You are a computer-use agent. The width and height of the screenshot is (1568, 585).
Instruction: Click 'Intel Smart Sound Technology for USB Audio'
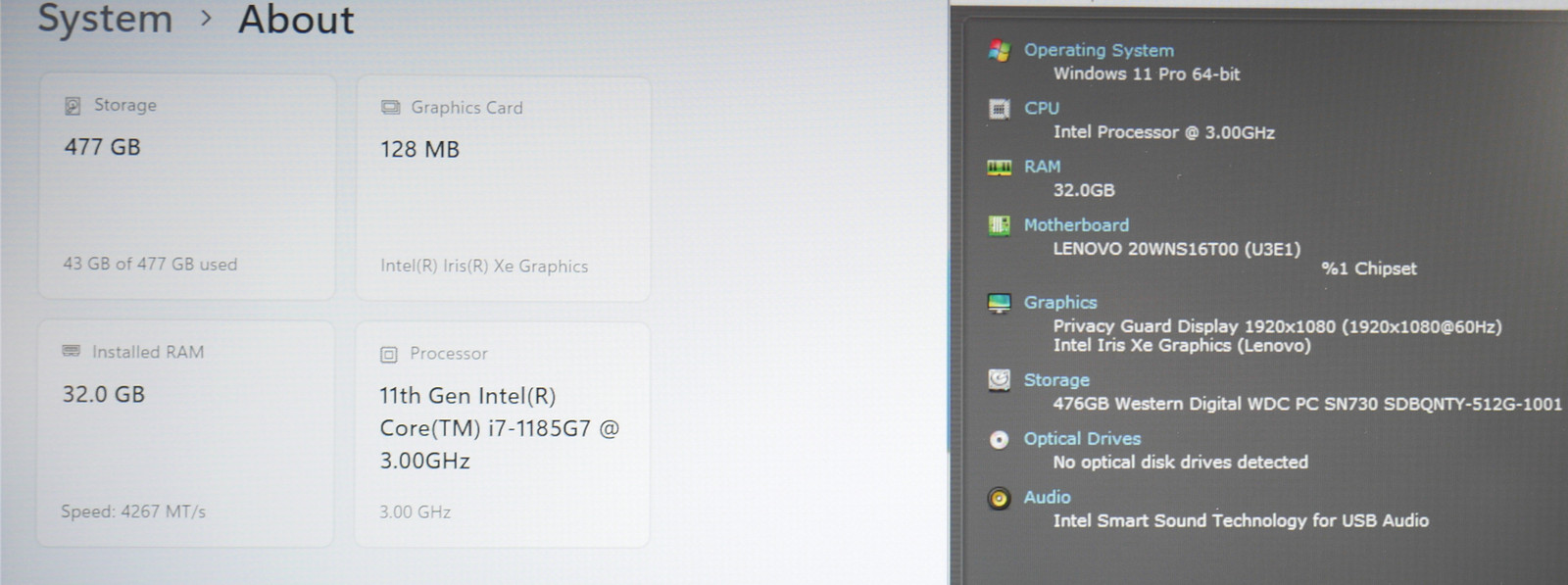point(1241,521)
